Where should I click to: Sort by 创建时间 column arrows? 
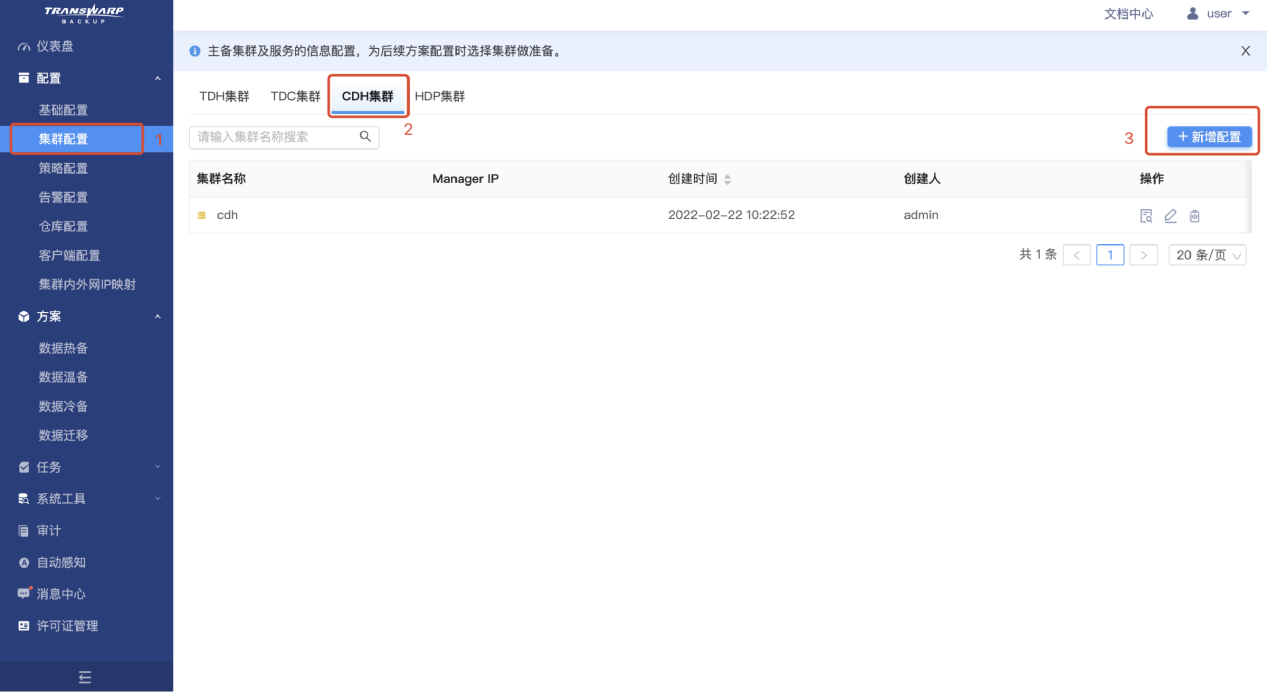coord(727,180)
